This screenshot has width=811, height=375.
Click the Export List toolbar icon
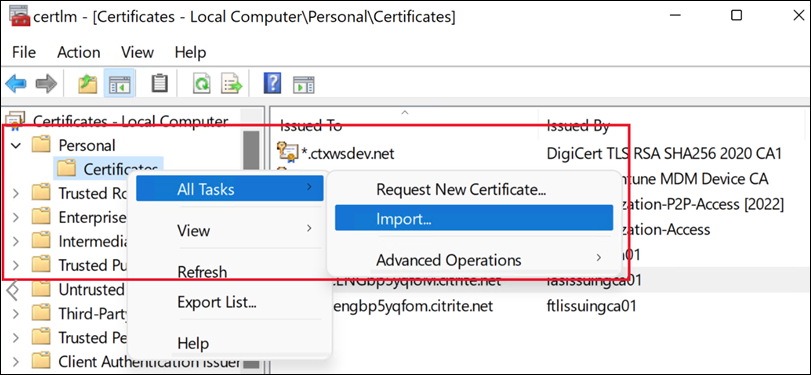232,83
